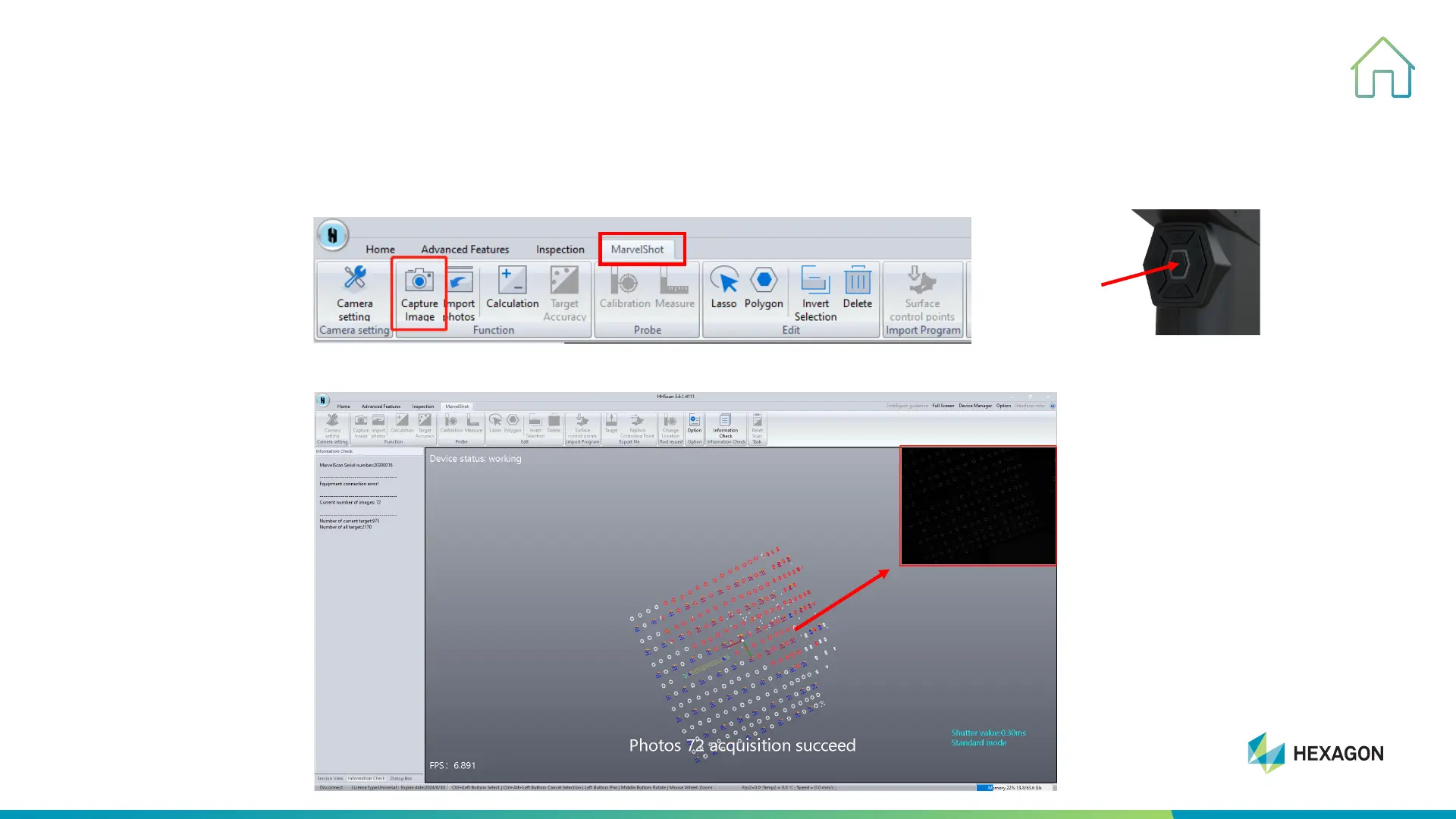Click Information Check button in HHScan window ribbon
This screenshot has height=819, width=1456.
tap(726, 425)
